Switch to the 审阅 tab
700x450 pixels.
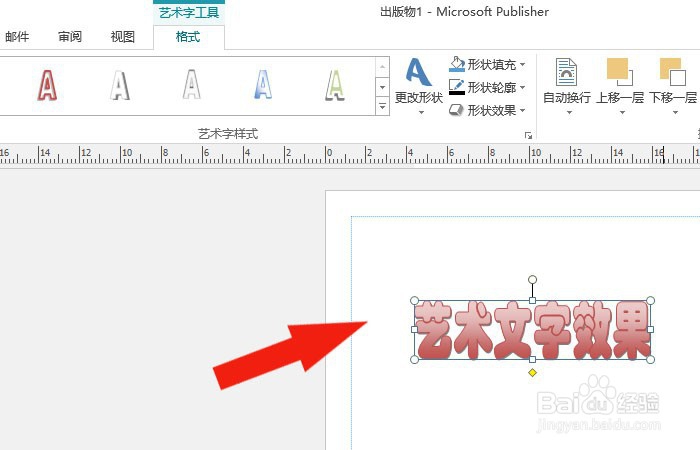(x=70, y=37)
